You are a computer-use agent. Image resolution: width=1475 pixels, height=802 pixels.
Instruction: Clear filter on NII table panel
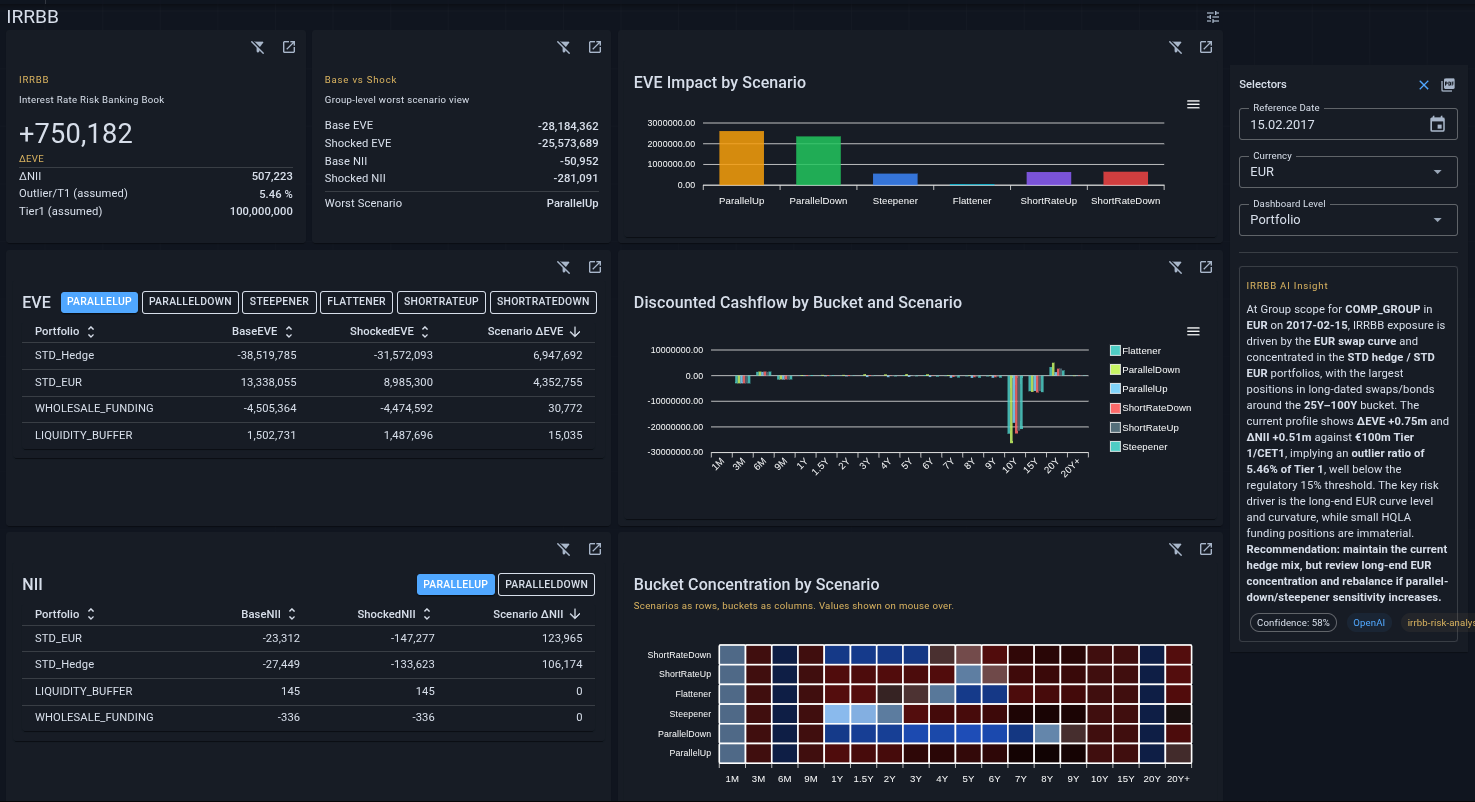(x=563, y=549)
